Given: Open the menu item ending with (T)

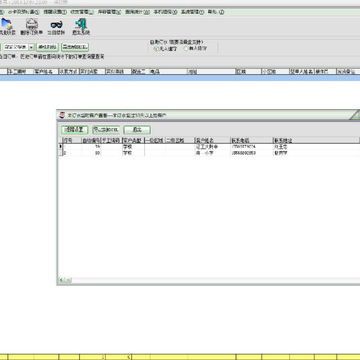Looking at the screenshot, I should [x=55, y=12].
